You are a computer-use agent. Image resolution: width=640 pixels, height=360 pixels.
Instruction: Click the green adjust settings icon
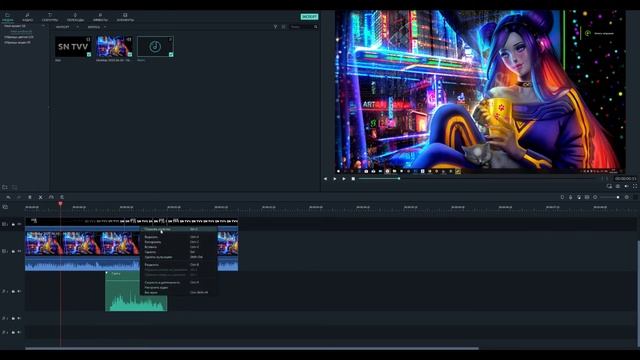pos(62,197)
